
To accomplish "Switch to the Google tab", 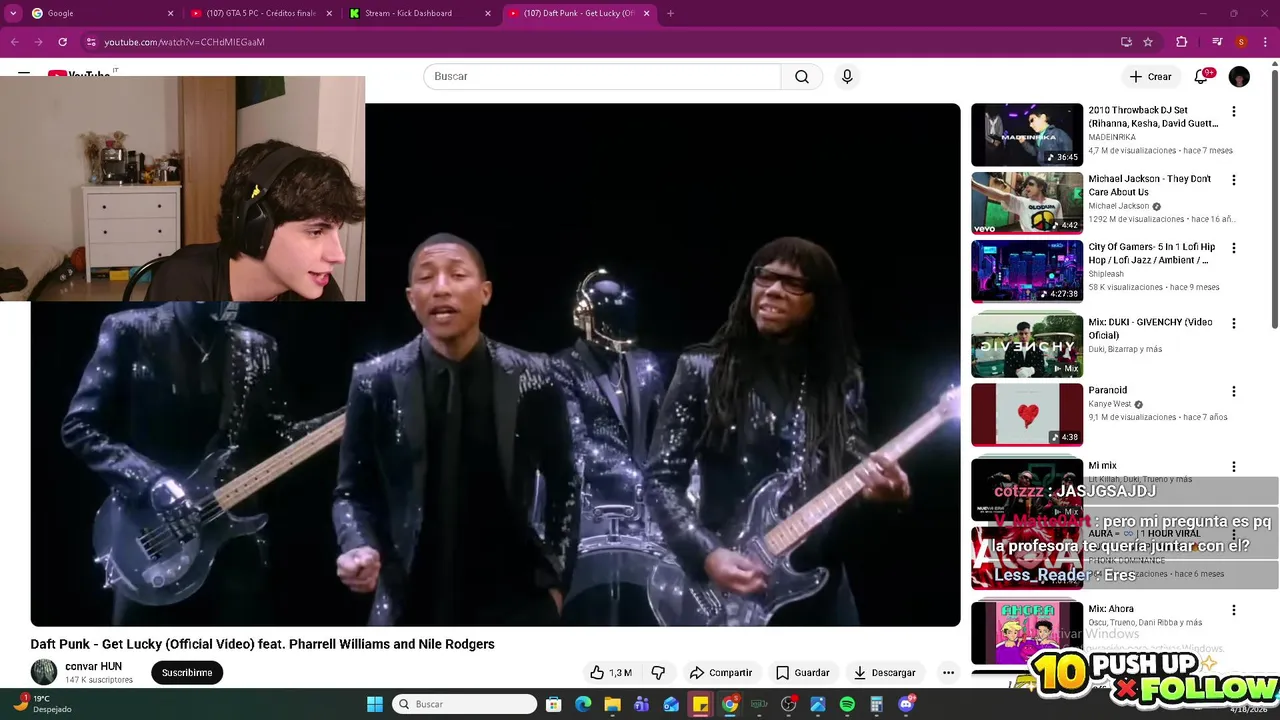I will tap(103, 13).
